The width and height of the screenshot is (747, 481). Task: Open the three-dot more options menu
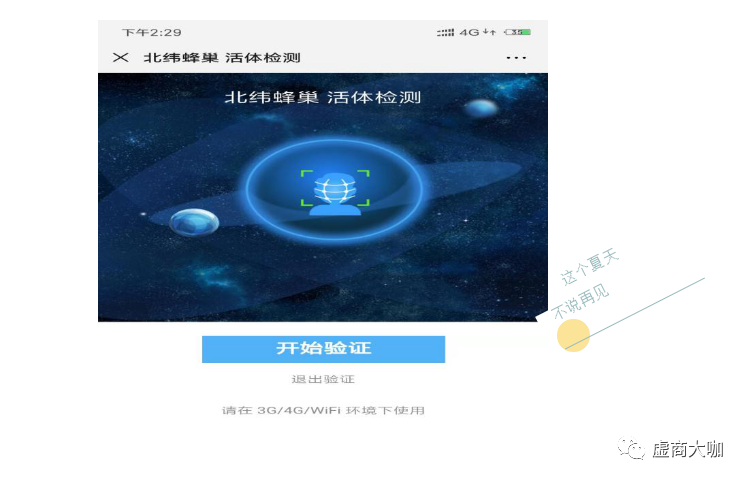(516, 58)
